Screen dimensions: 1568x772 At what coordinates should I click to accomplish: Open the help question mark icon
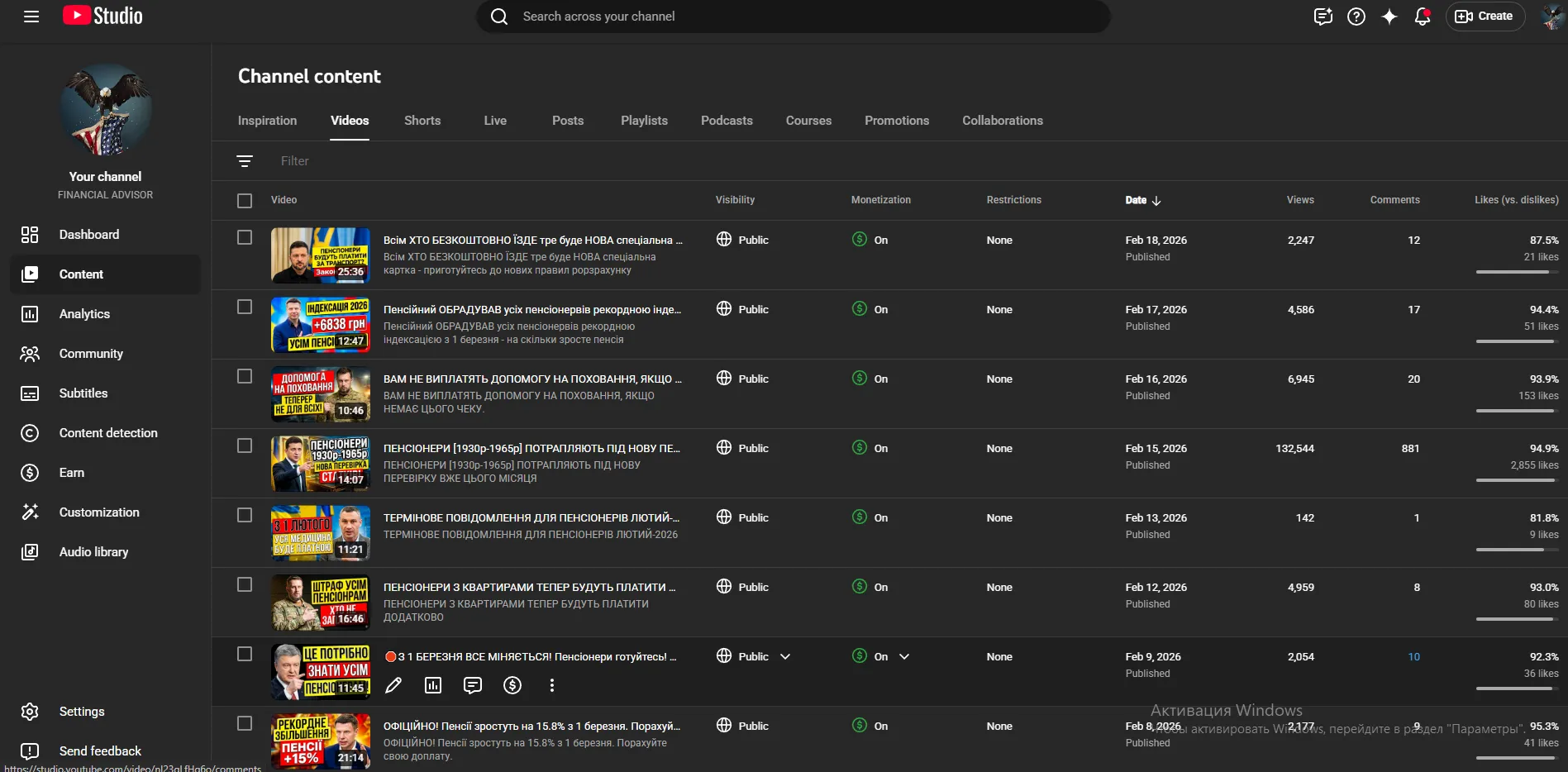tap(1356, 17)
